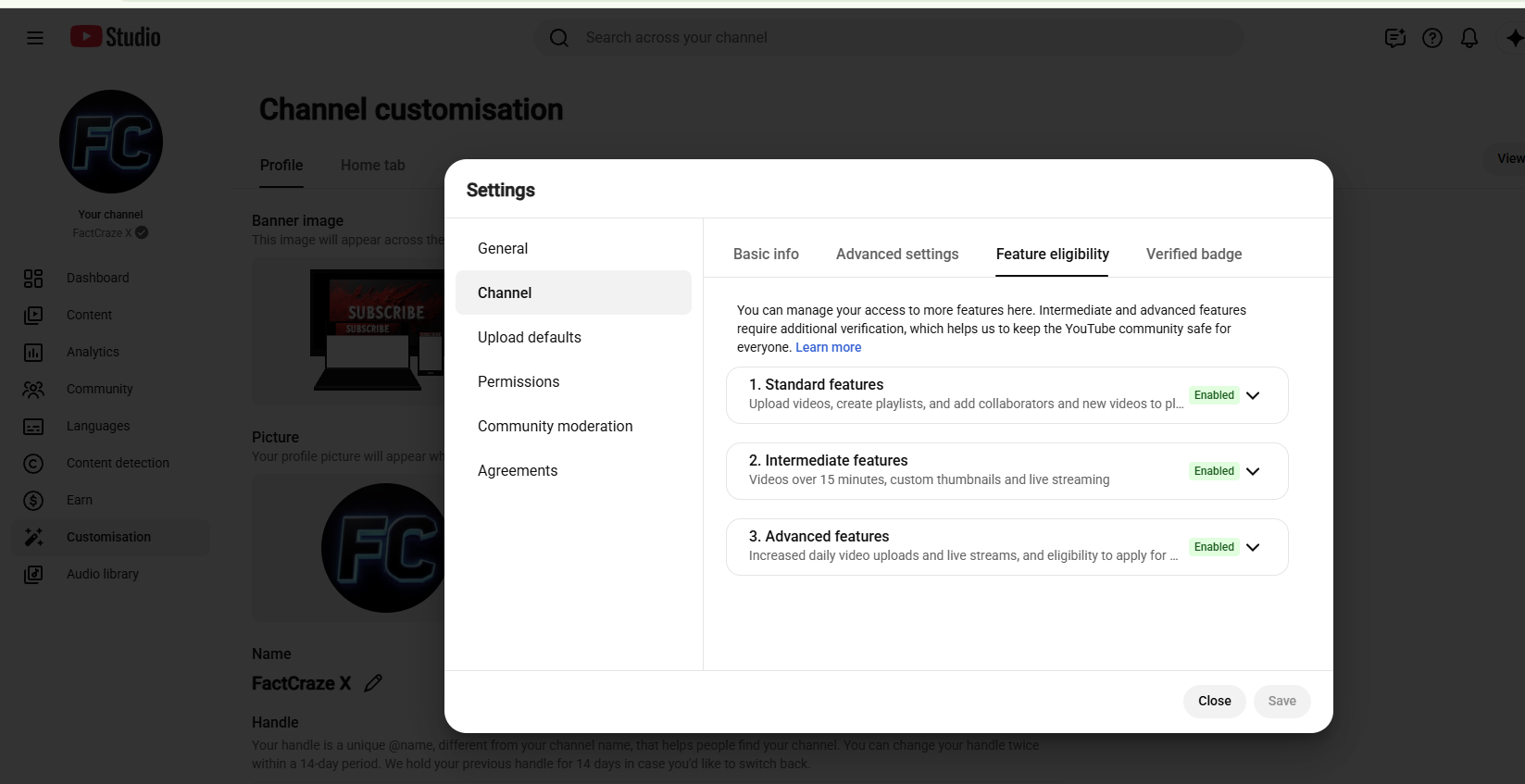Image resolution: width=1525 pixels, height=784 pixels.
Task: Open the notifications bell
Action: [x=1469, y=38]
